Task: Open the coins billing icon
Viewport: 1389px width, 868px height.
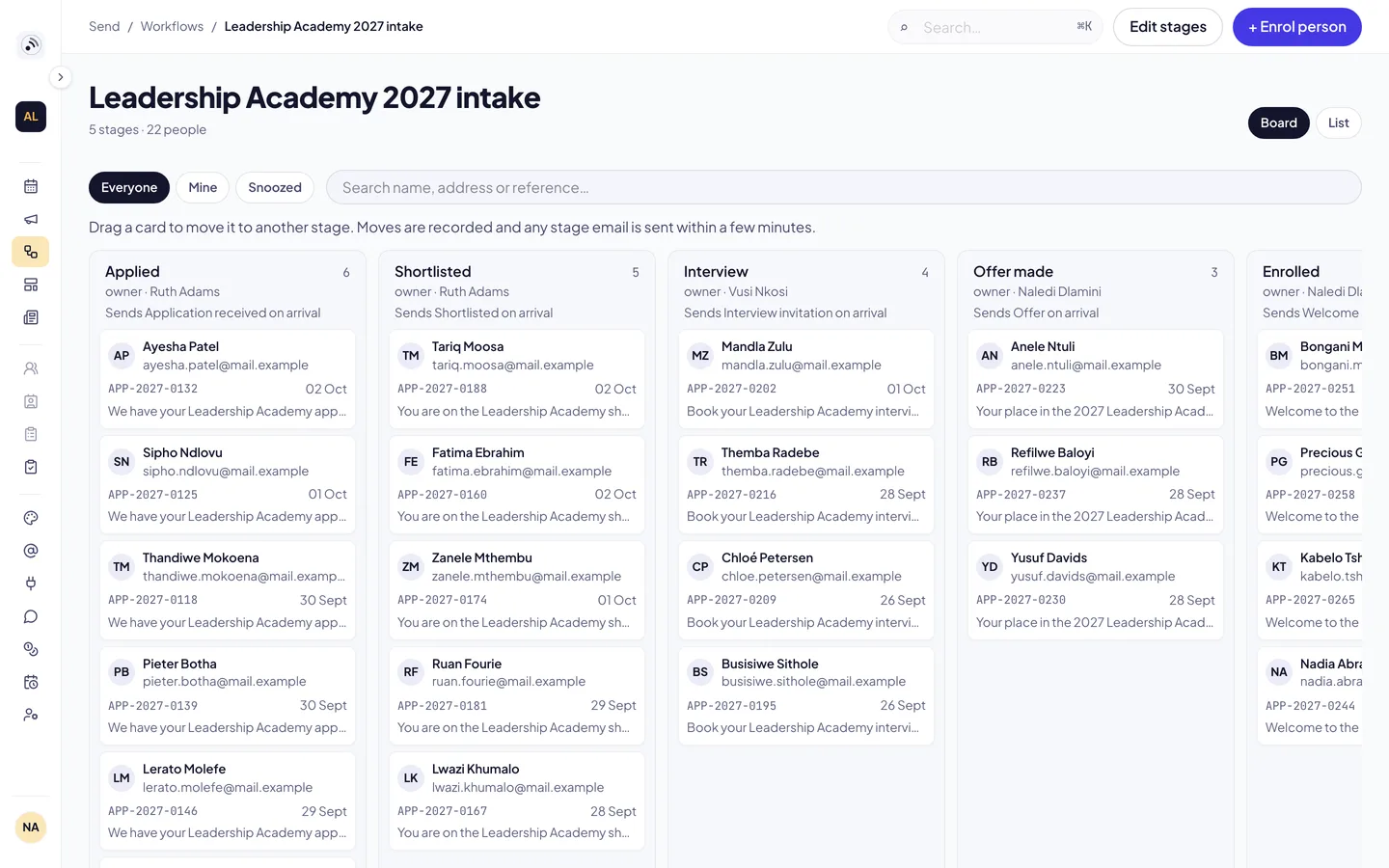Action: tap(31, 649)
